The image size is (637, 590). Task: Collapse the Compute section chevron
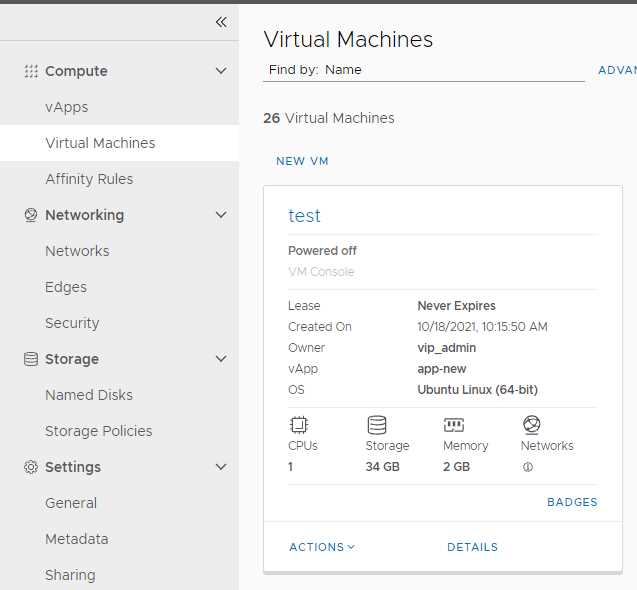click(x=221, y=71)
